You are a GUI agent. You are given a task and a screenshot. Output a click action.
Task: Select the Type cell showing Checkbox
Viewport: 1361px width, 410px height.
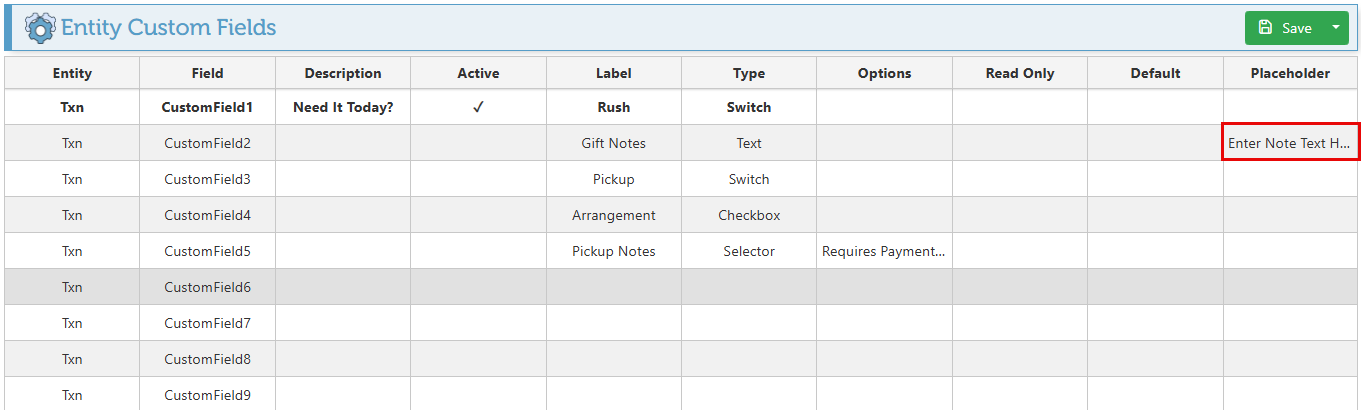(748, 215)
